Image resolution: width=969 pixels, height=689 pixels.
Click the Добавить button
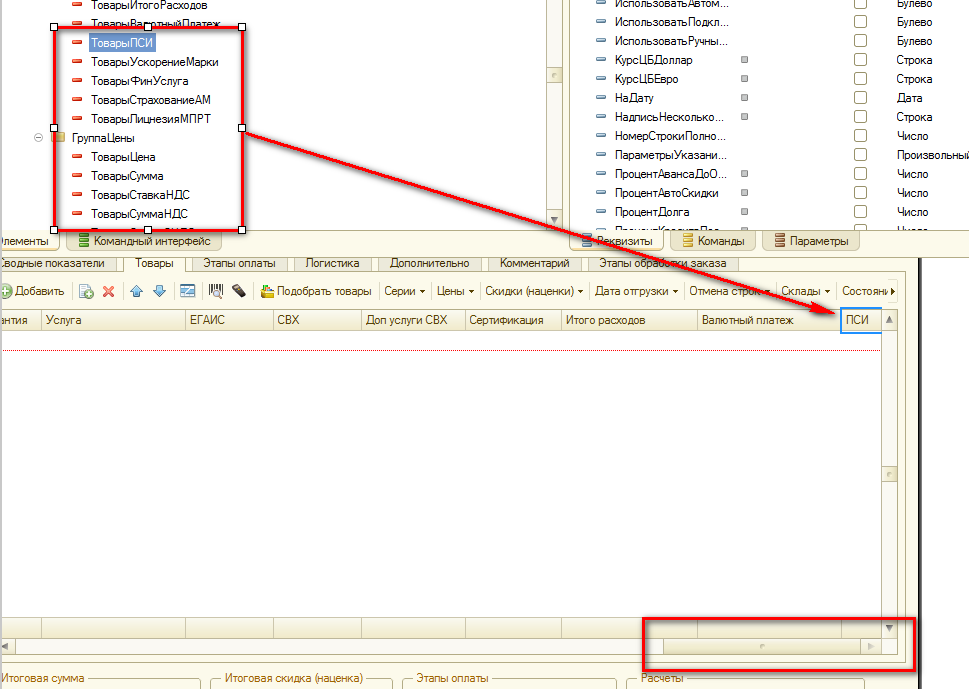tap(33, 291)
